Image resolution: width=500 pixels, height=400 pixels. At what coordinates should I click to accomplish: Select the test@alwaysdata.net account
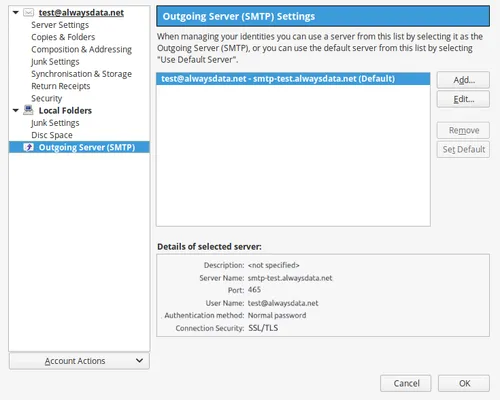tap(81, 13)
